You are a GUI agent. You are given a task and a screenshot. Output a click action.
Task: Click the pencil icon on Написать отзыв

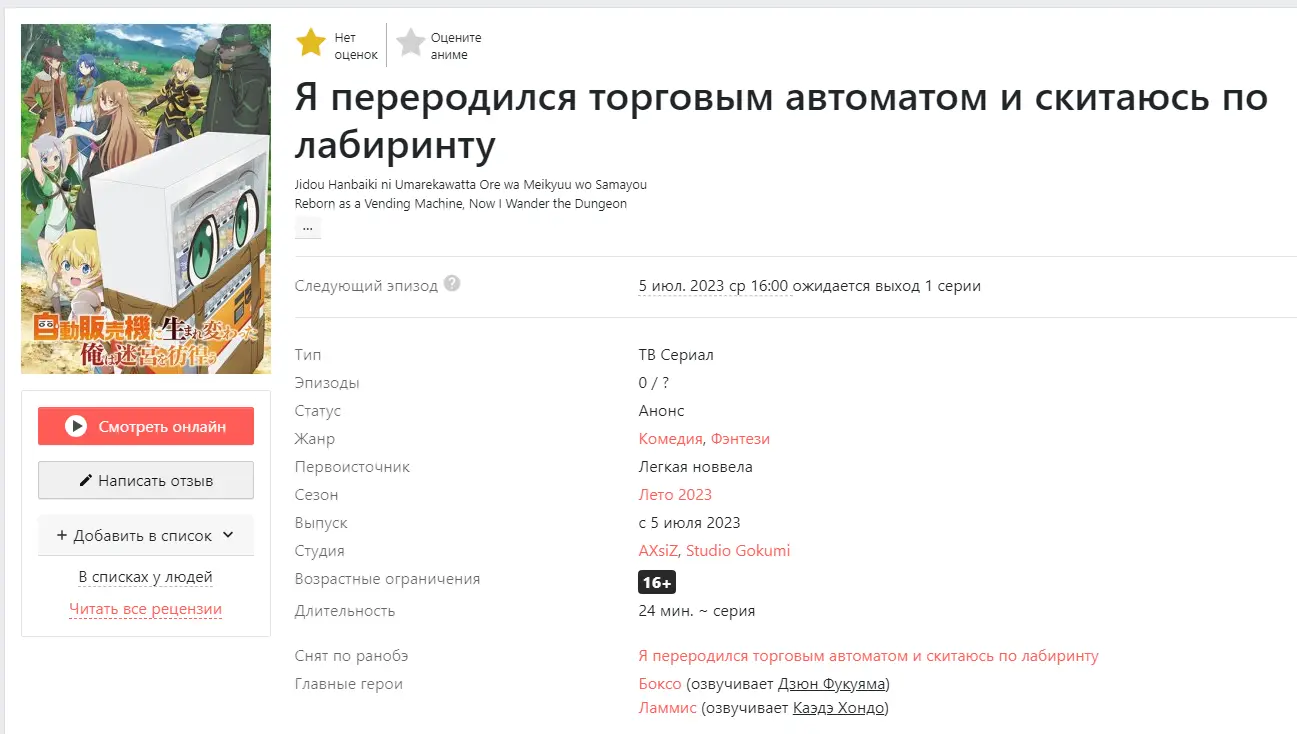point(86,480)
